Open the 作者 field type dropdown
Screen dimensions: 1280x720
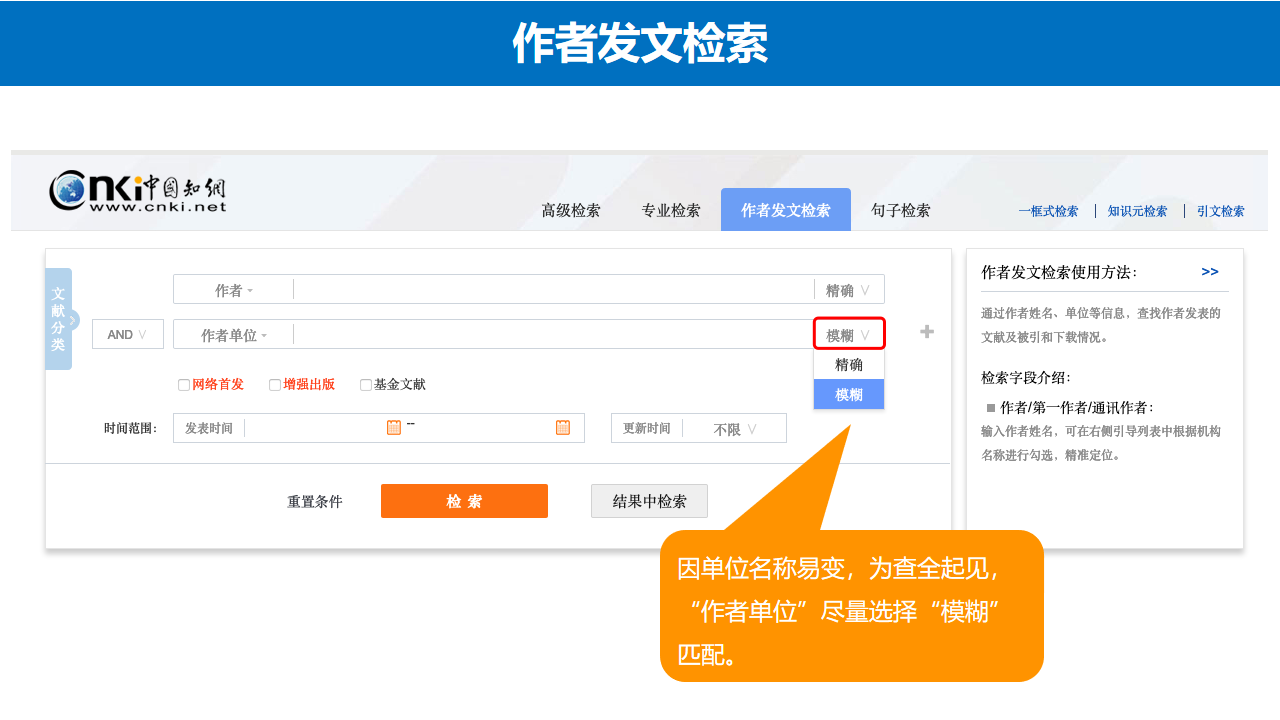tap(234, 290)
